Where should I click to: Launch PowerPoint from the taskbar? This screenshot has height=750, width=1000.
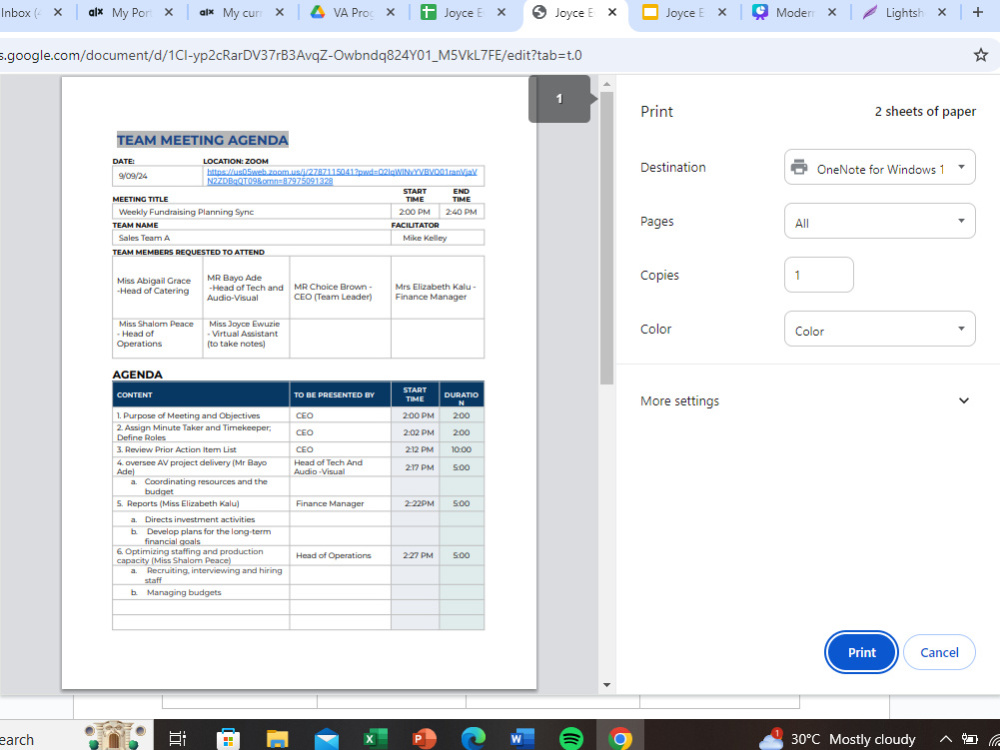click(x=424, y=739)
